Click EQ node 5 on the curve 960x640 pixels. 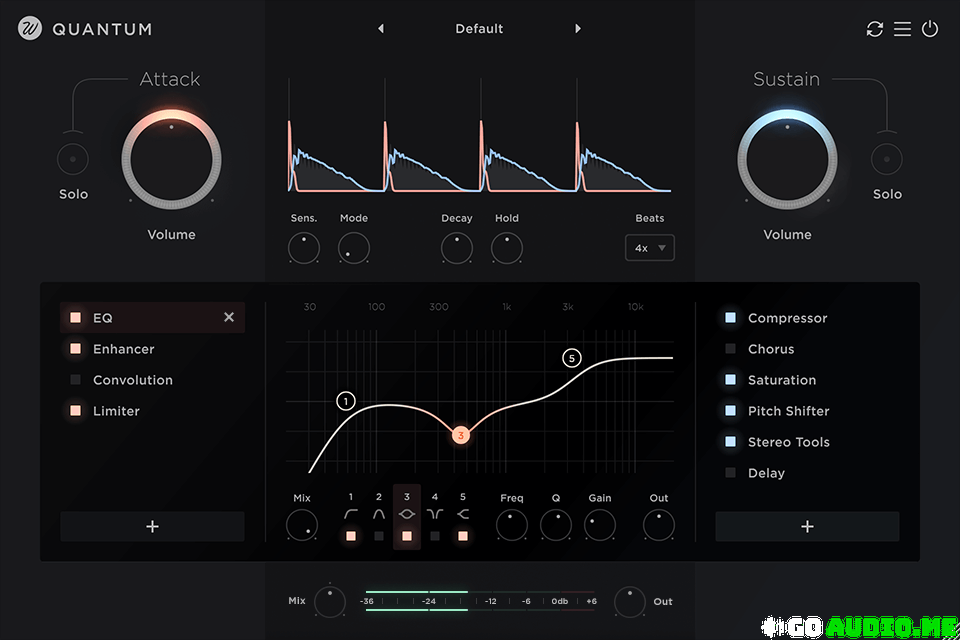572,358
